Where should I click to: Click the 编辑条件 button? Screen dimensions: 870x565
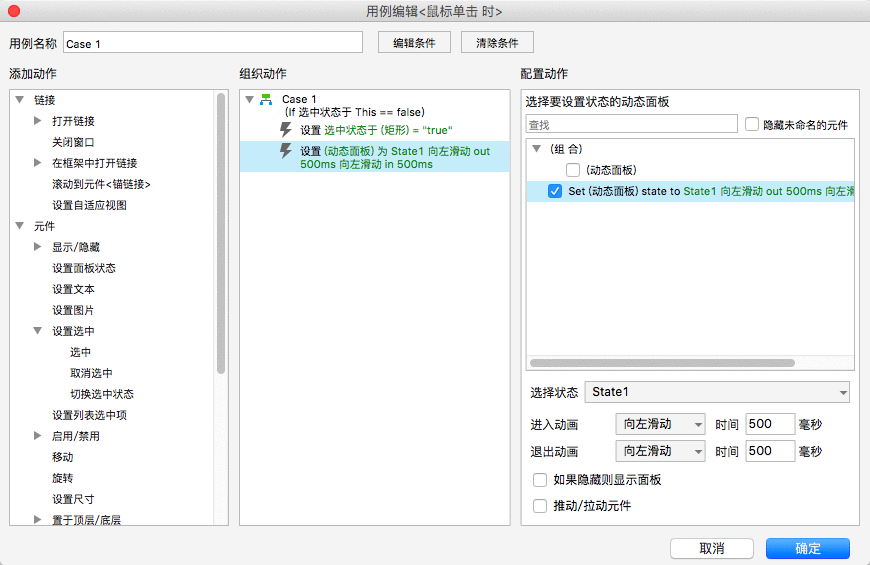coord(414,43)
